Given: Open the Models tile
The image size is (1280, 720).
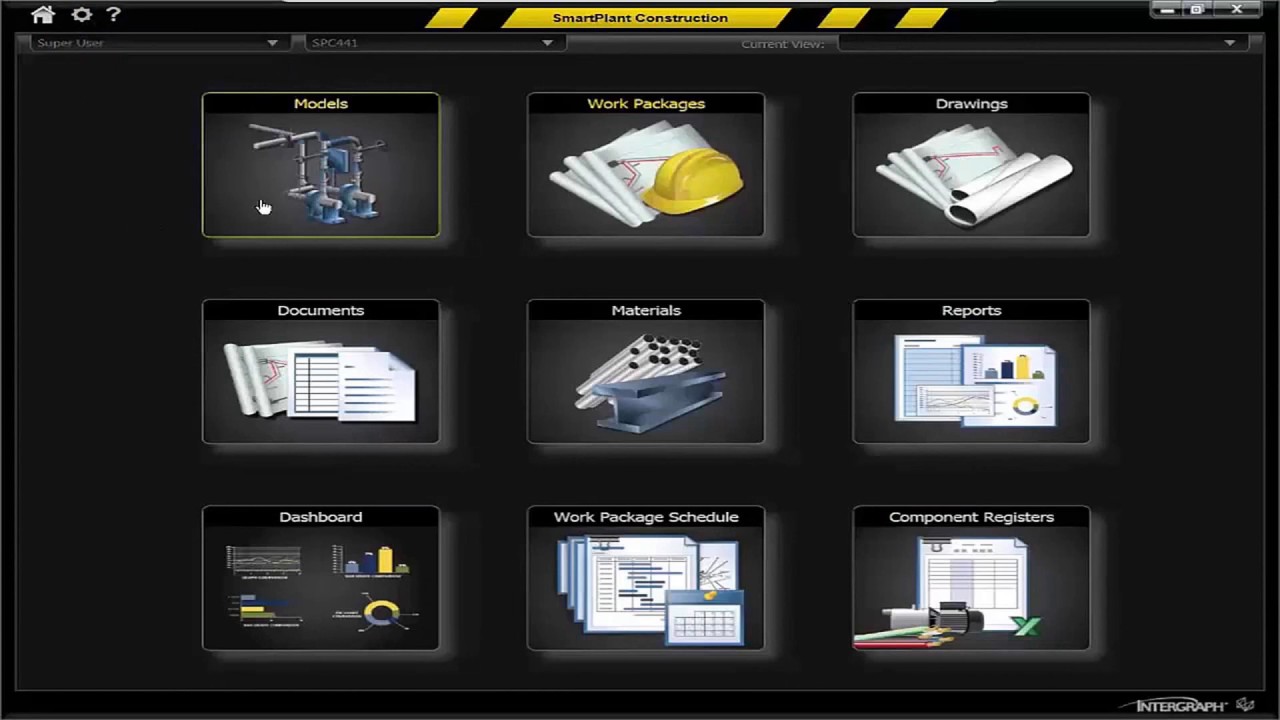Looking at the screenshot, I should tap(320, 165).
